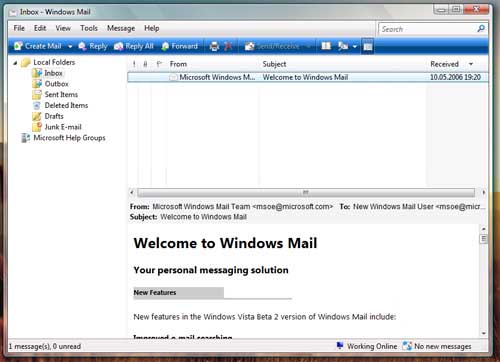
Task: Minimize the Windows Mail window
Action: click(441, 9)
